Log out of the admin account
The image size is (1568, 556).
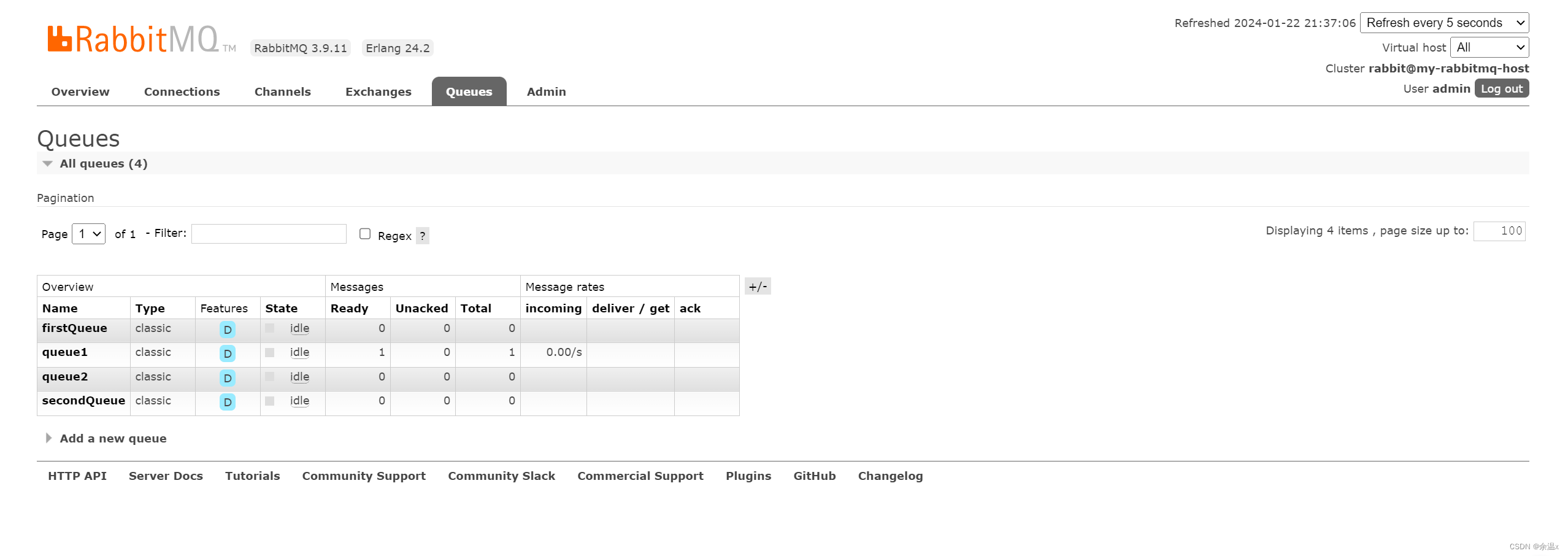[x=1502, y=88]
